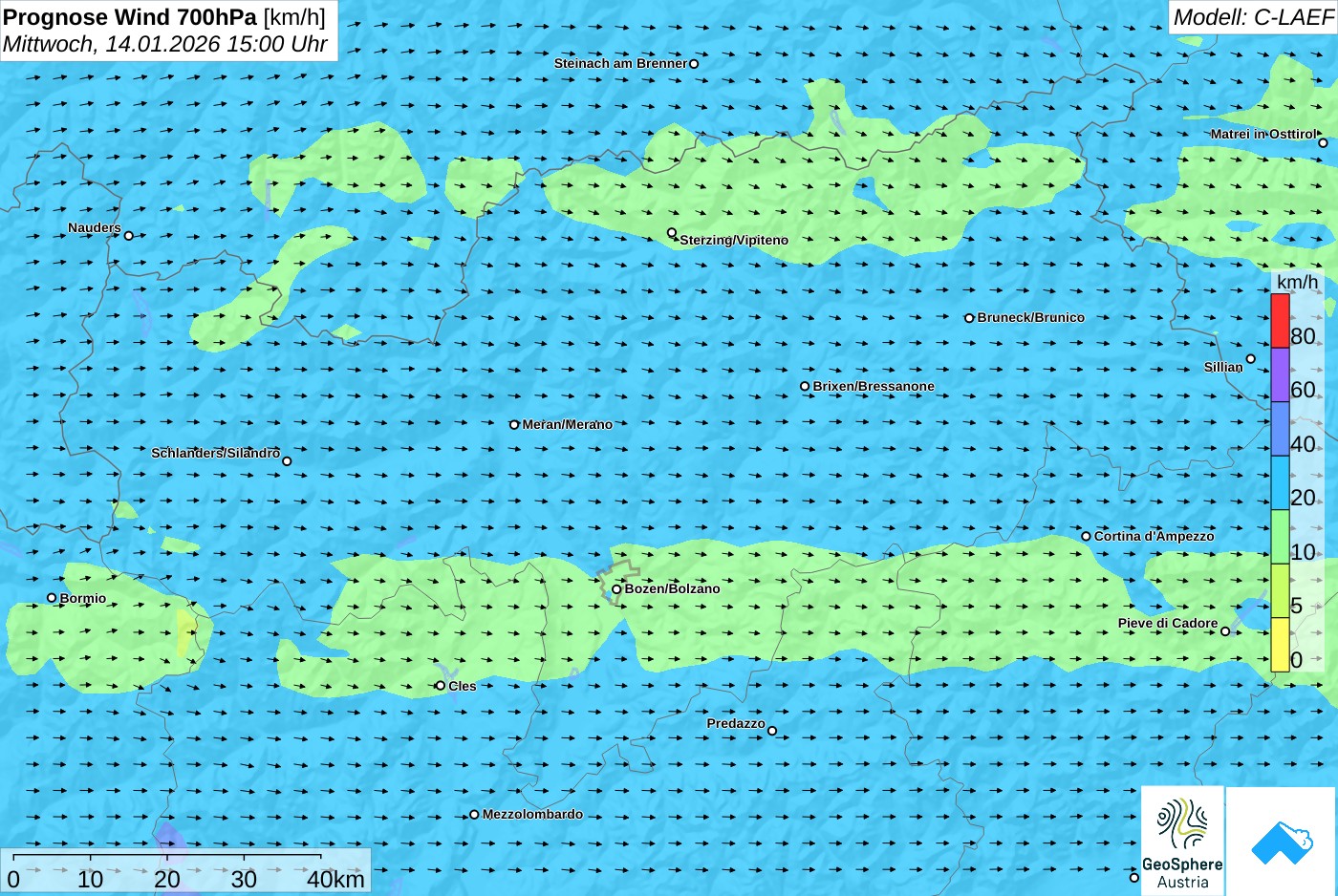Click the Nauders location marker
The height and width of the screenshot is (896, 1338).
coord(128,236)
